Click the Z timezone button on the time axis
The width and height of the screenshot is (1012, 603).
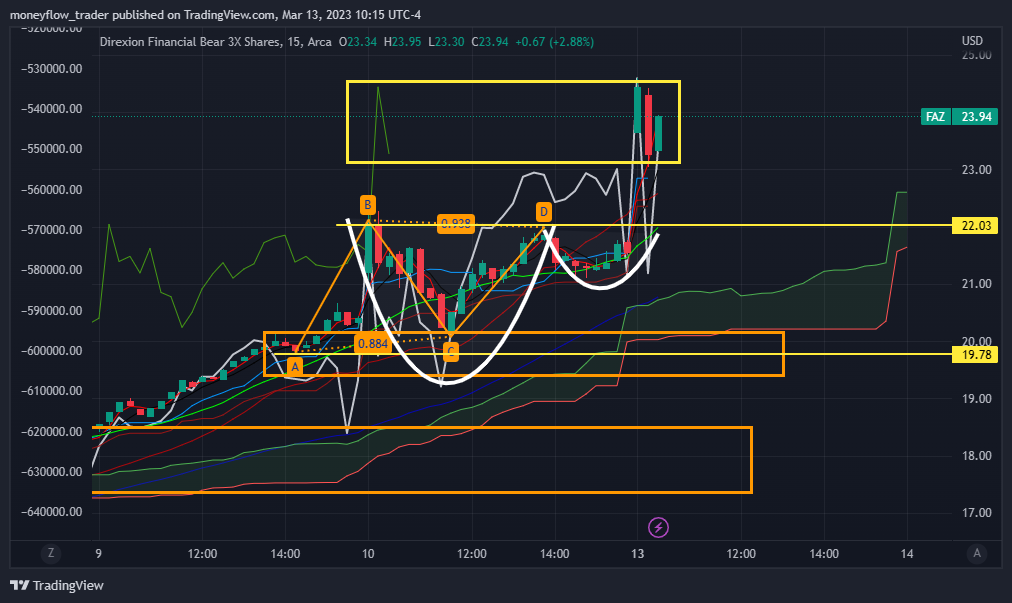51,553
